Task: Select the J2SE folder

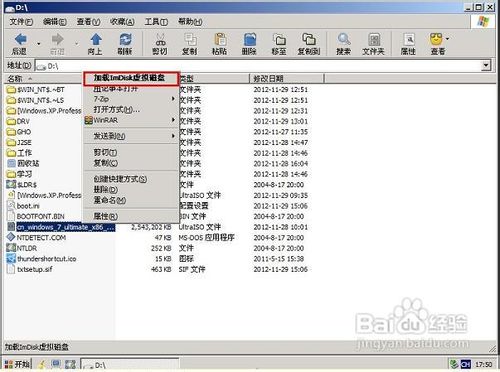Action: [x=19, y=142]
